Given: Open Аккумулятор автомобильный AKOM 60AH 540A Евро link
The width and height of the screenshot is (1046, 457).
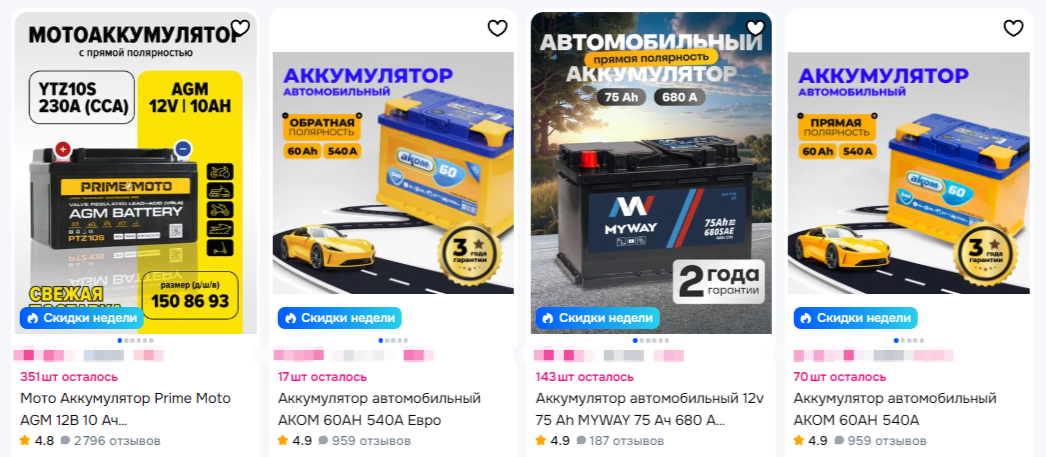Looking at the screenshot, I should pyautogui.click(x=380, y=410).
